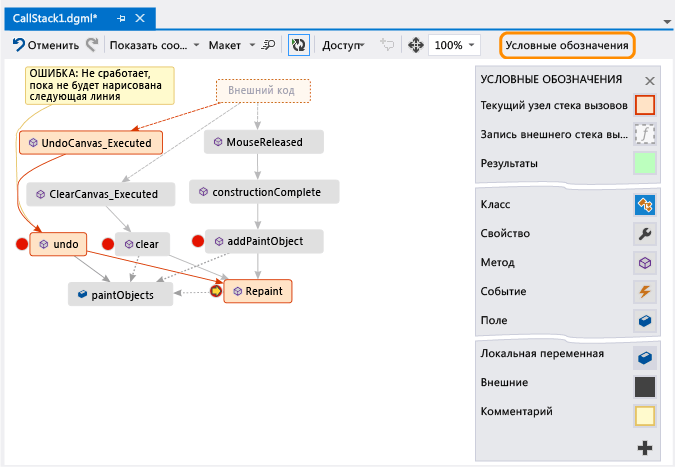The height and width of the screenshot is (467, 675).
Task: Close the CallStack1.dgml tab
Action: (x=140, y=18)
